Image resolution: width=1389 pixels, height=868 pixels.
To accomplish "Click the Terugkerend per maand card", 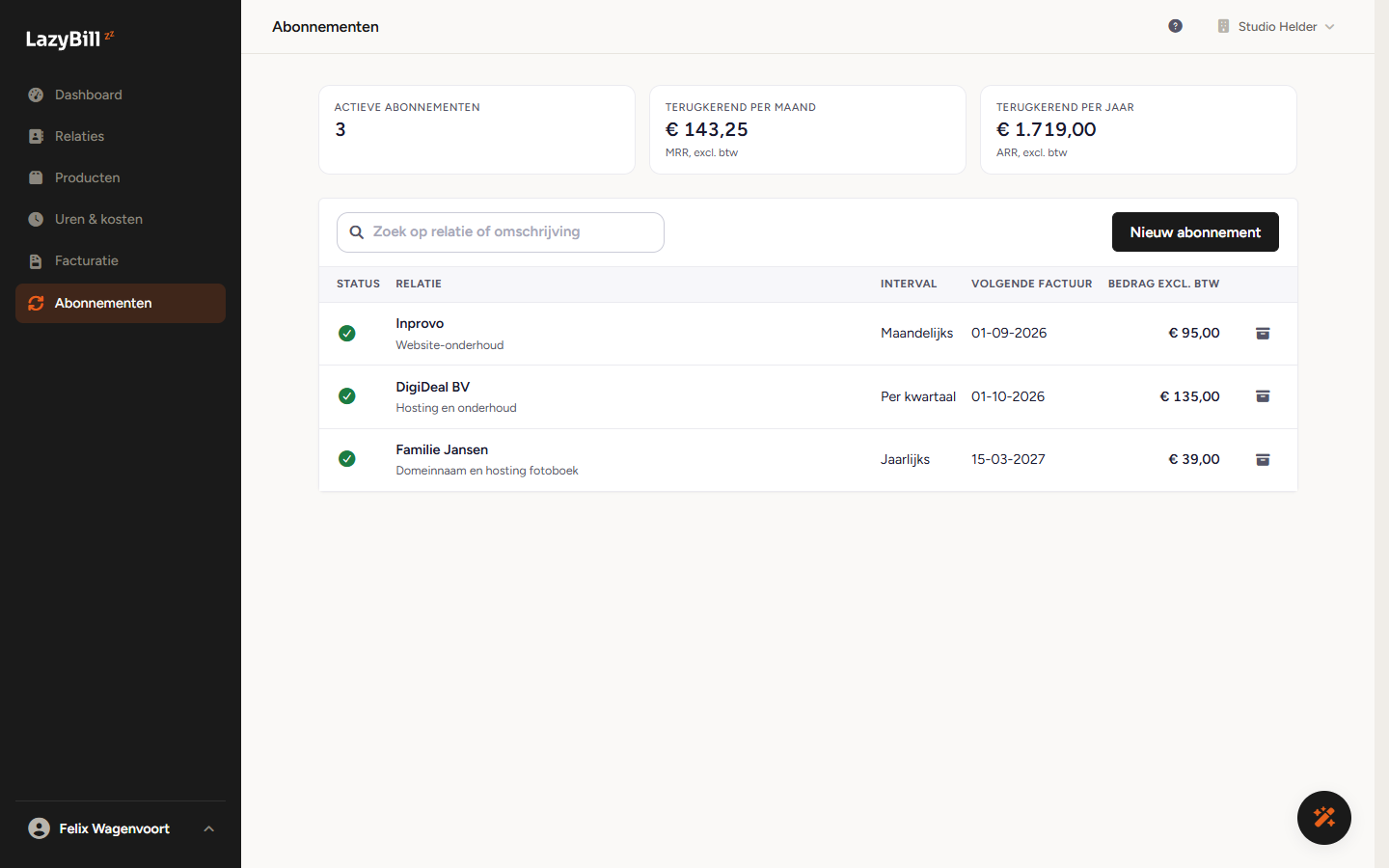I will tap(807, 130).
